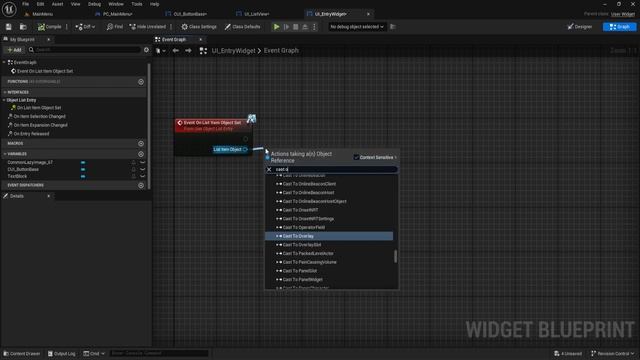Open the Help menu

point(154,4)
